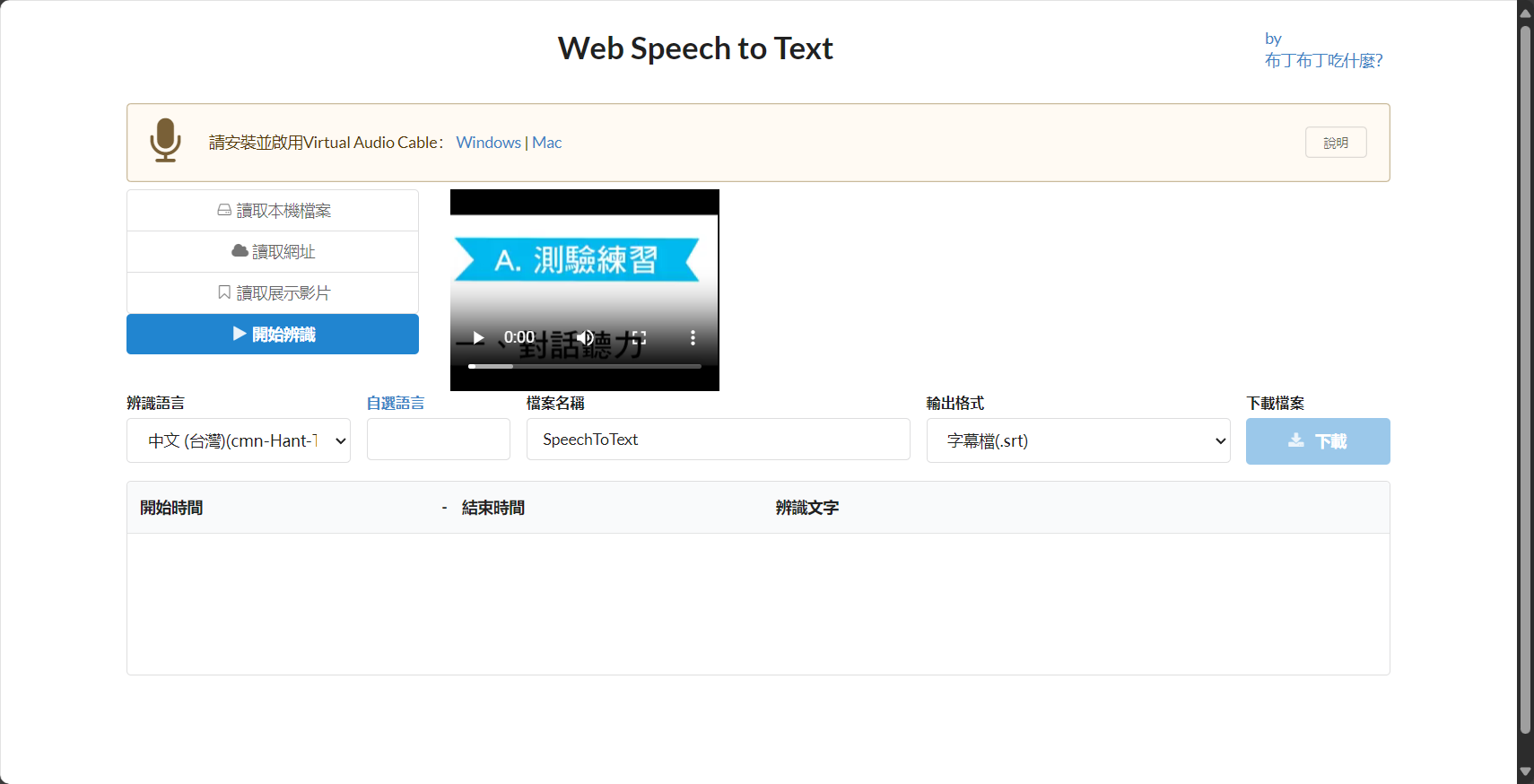Open the 辨識語言 language dropdown
The height and width of the screenshot is (784, 1534).
pyautogui.click(x=239, y=440)
